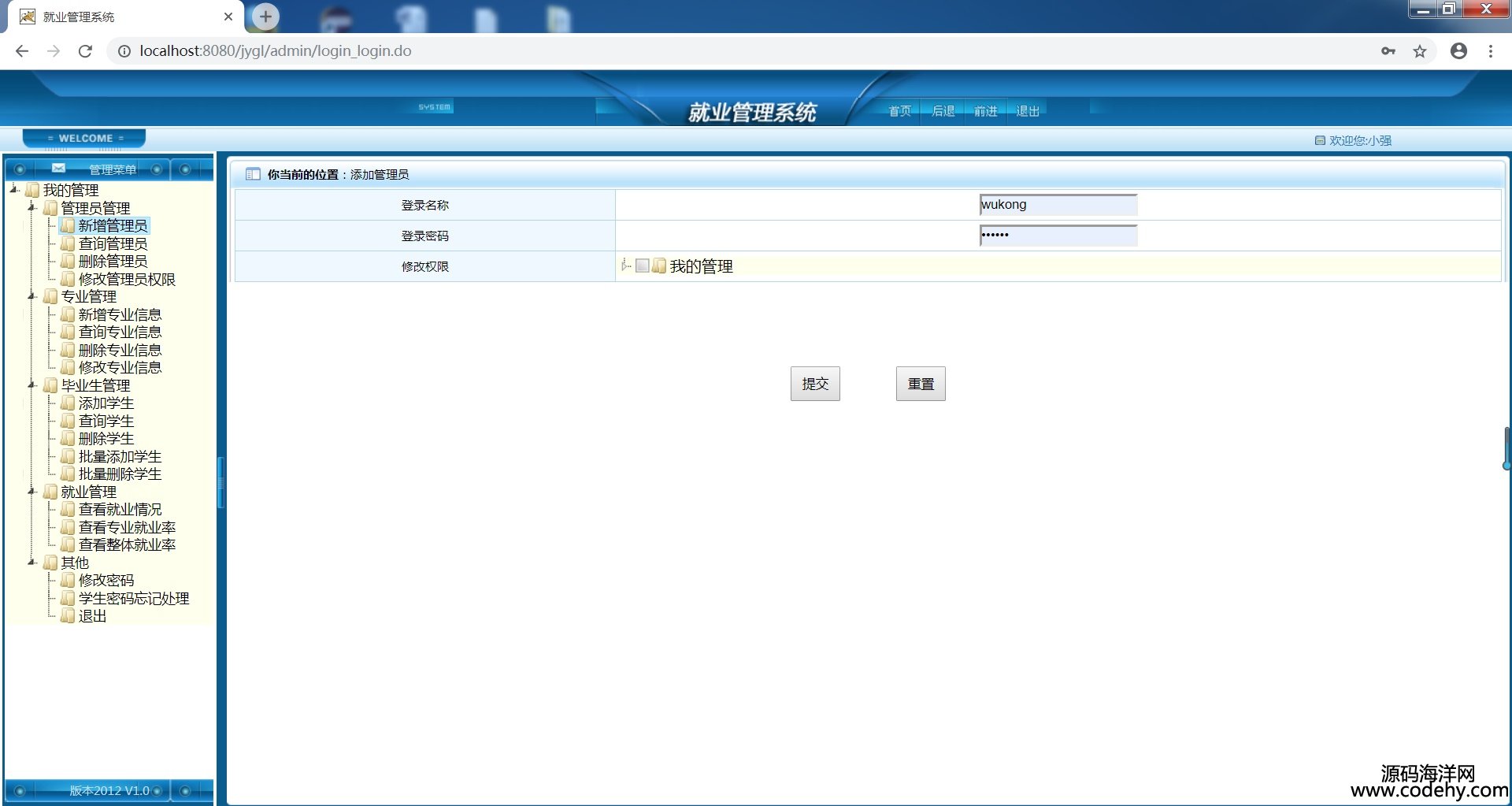This screenshot has width=1512, height=806.
Task: Collapse the 就业管理 tree node
Action: [32, 492]
